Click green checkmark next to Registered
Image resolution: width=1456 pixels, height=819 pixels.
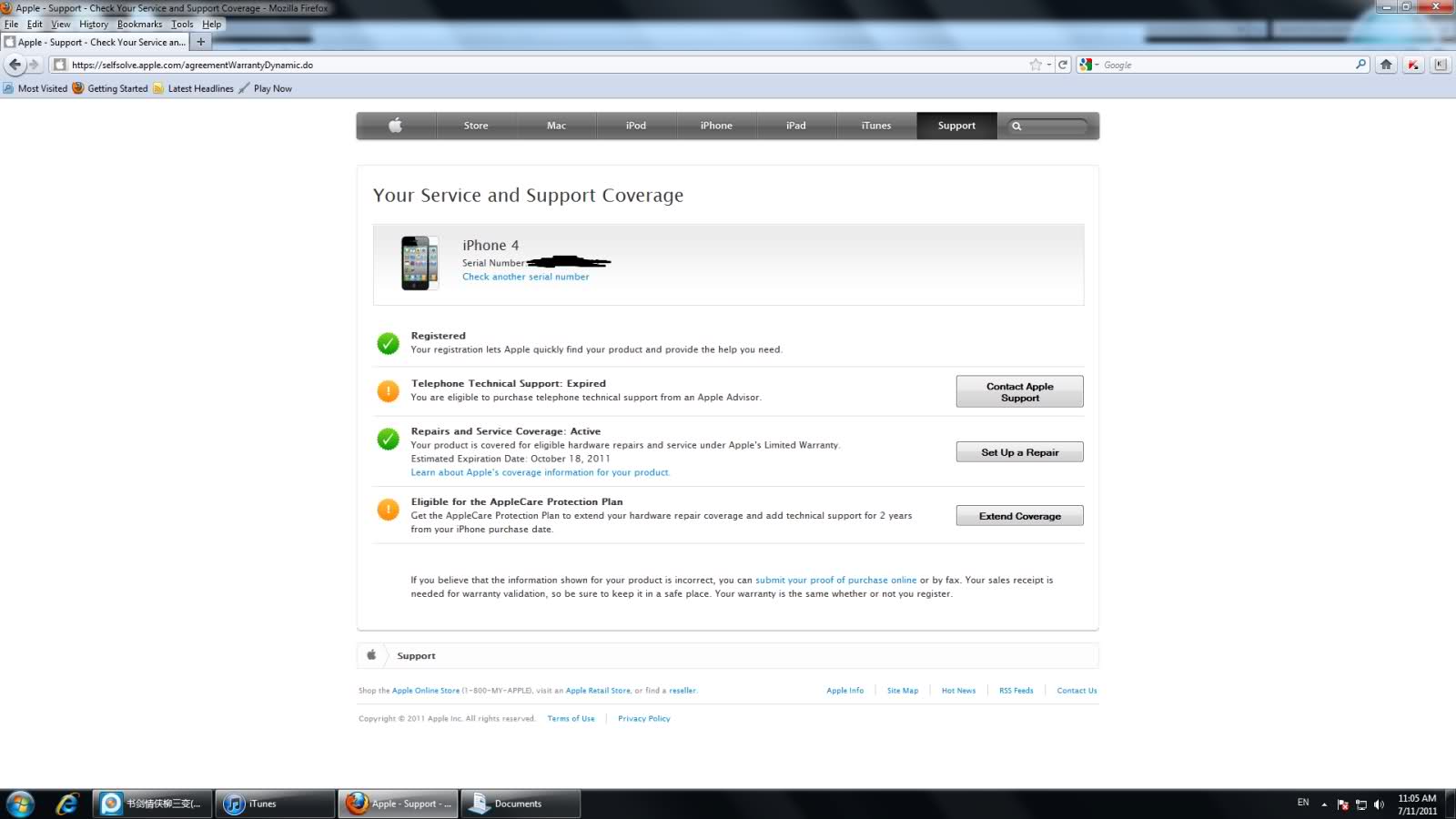tap(388, 343)
